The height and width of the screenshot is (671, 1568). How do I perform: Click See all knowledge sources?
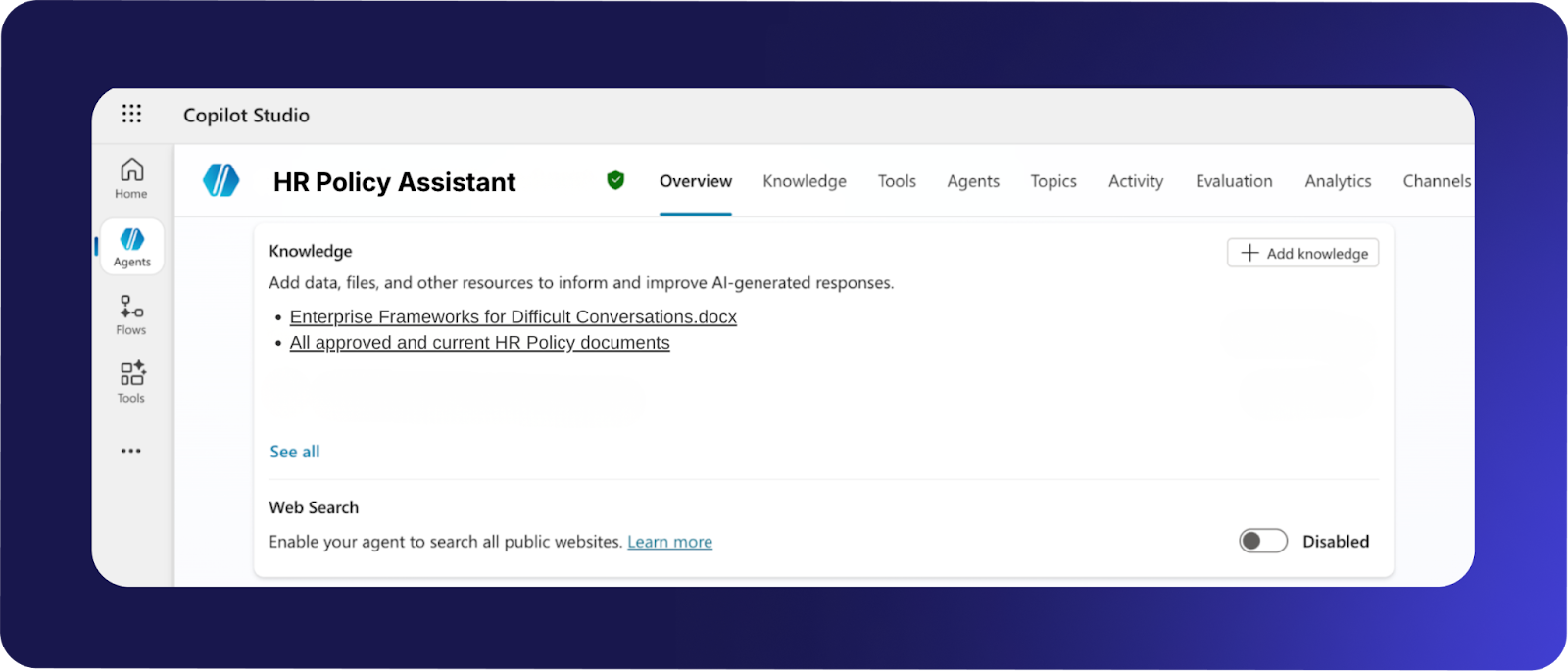tap(295, 452)
